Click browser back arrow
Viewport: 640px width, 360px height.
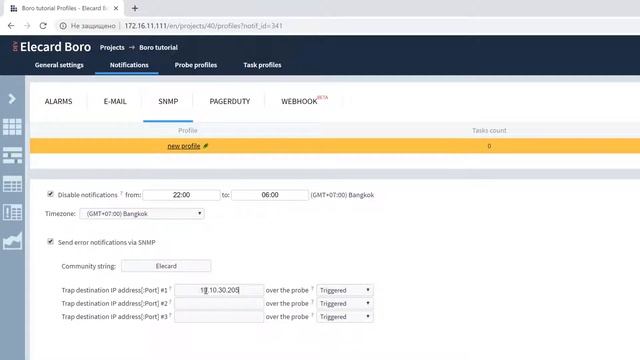click(x=11, y=26)
